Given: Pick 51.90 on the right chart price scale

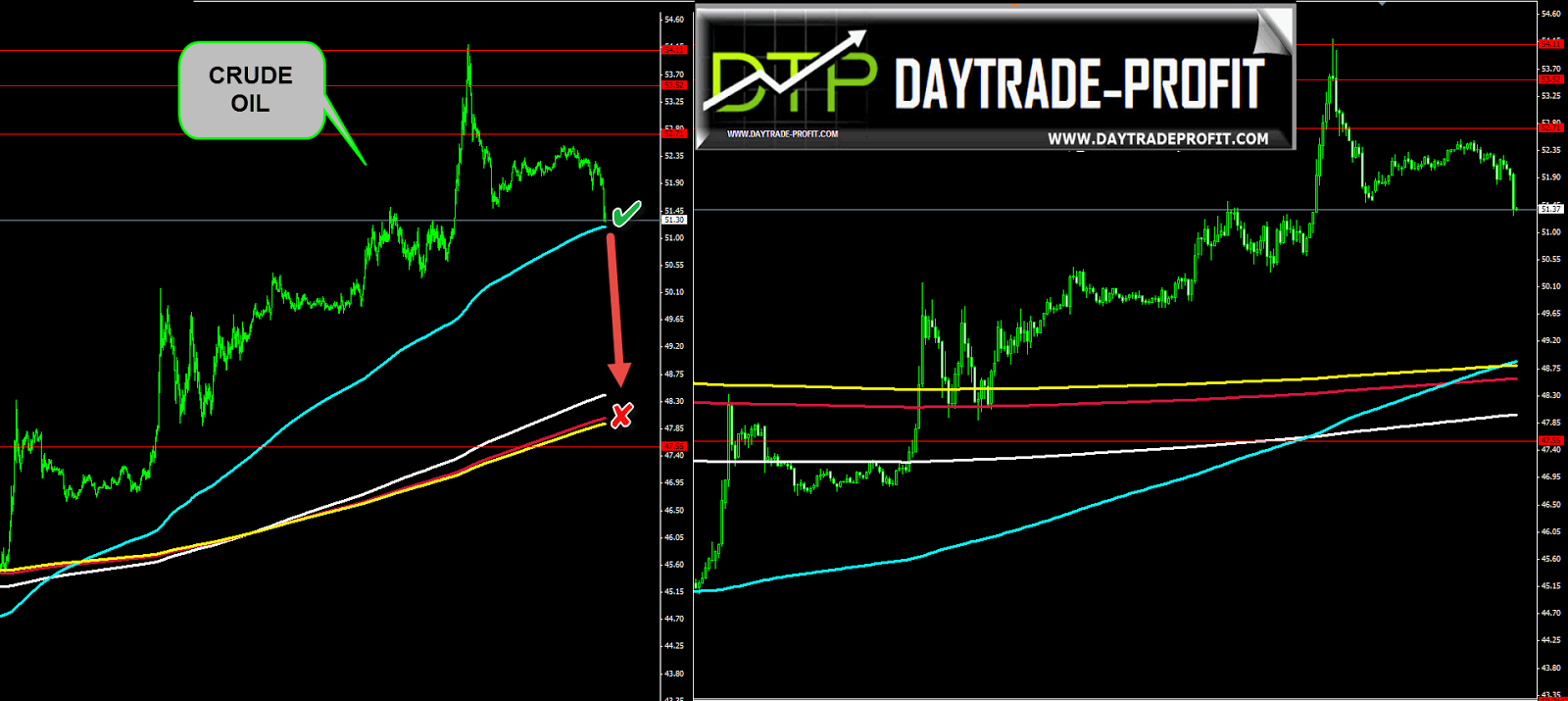Looking at the screenshot, I should click(1551, 177).
